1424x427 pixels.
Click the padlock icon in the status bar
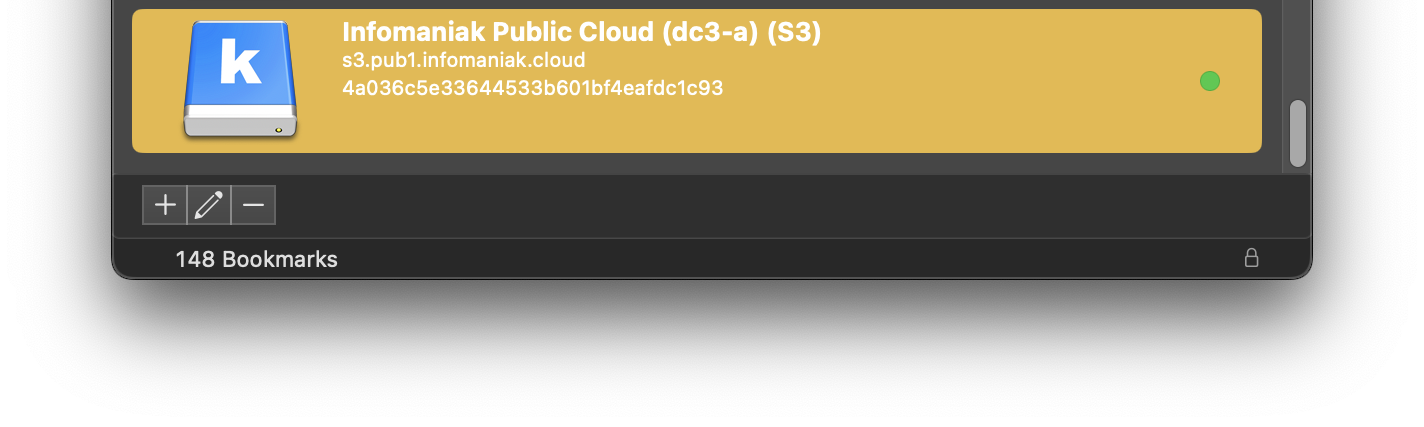tap(1251, 258)
